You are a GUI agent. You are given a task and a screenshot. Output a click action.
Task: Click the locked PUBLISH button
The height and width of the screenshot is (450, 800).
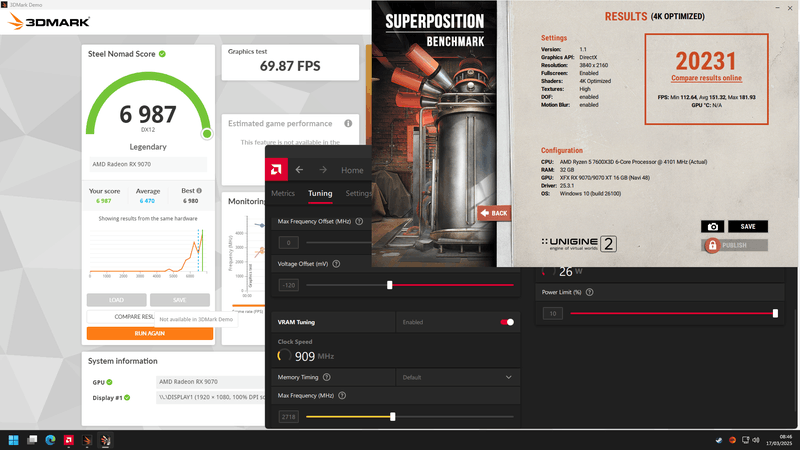pyautogui.click(x=734, y=245)
